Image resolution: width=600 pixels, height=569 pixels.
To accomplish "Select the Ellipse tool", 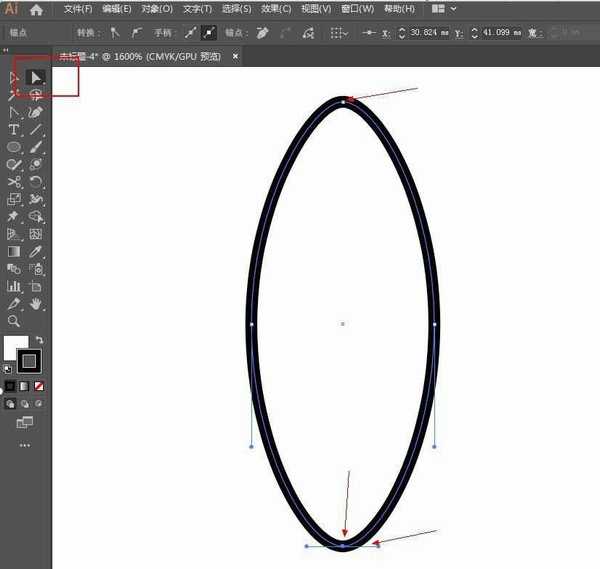I will tap(14, 147).
